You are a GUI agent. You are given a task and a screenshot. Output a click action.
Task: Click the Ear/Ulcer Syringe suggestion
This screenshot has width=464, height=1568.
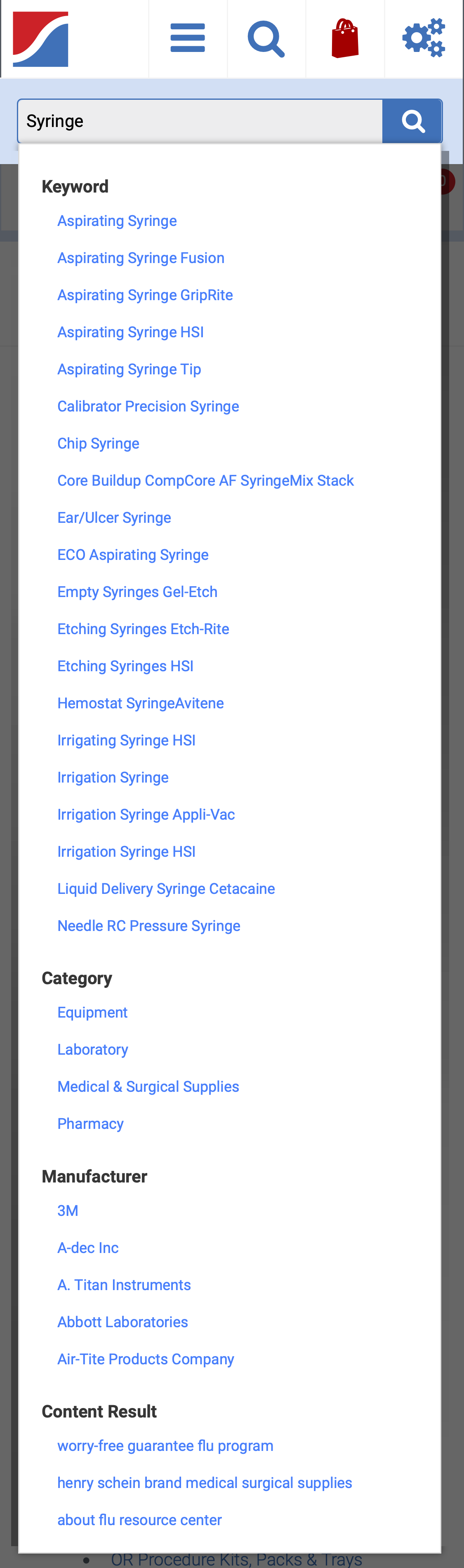point(114,518)
